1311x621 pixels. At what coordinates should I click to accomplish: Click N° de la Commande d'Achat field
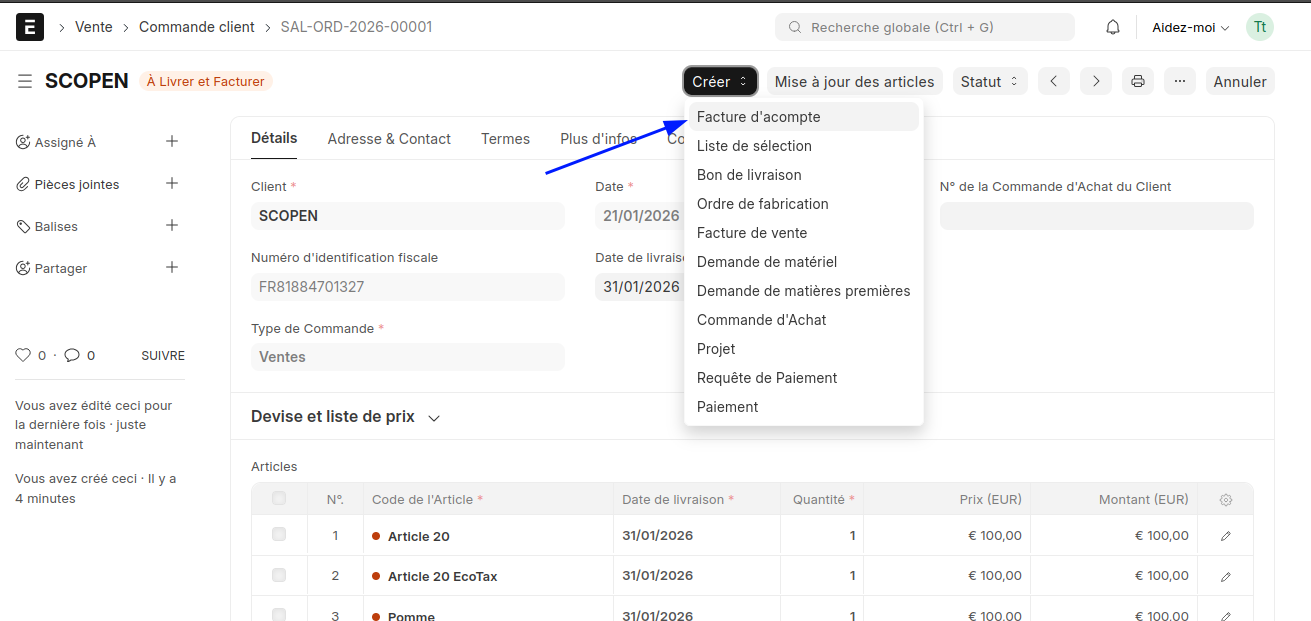(1097, 216)
